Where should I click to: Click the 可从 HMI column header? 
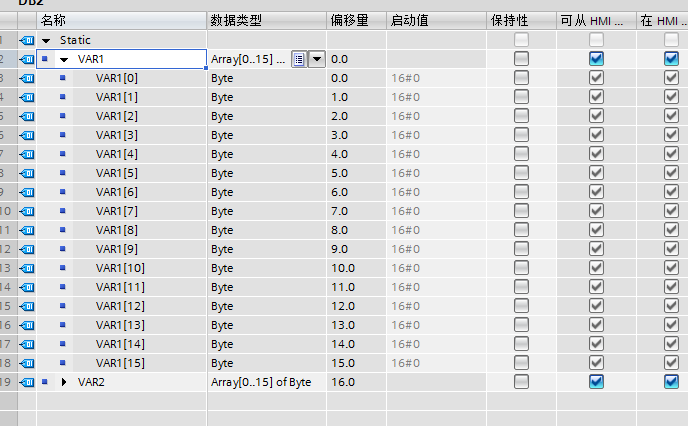596,21
